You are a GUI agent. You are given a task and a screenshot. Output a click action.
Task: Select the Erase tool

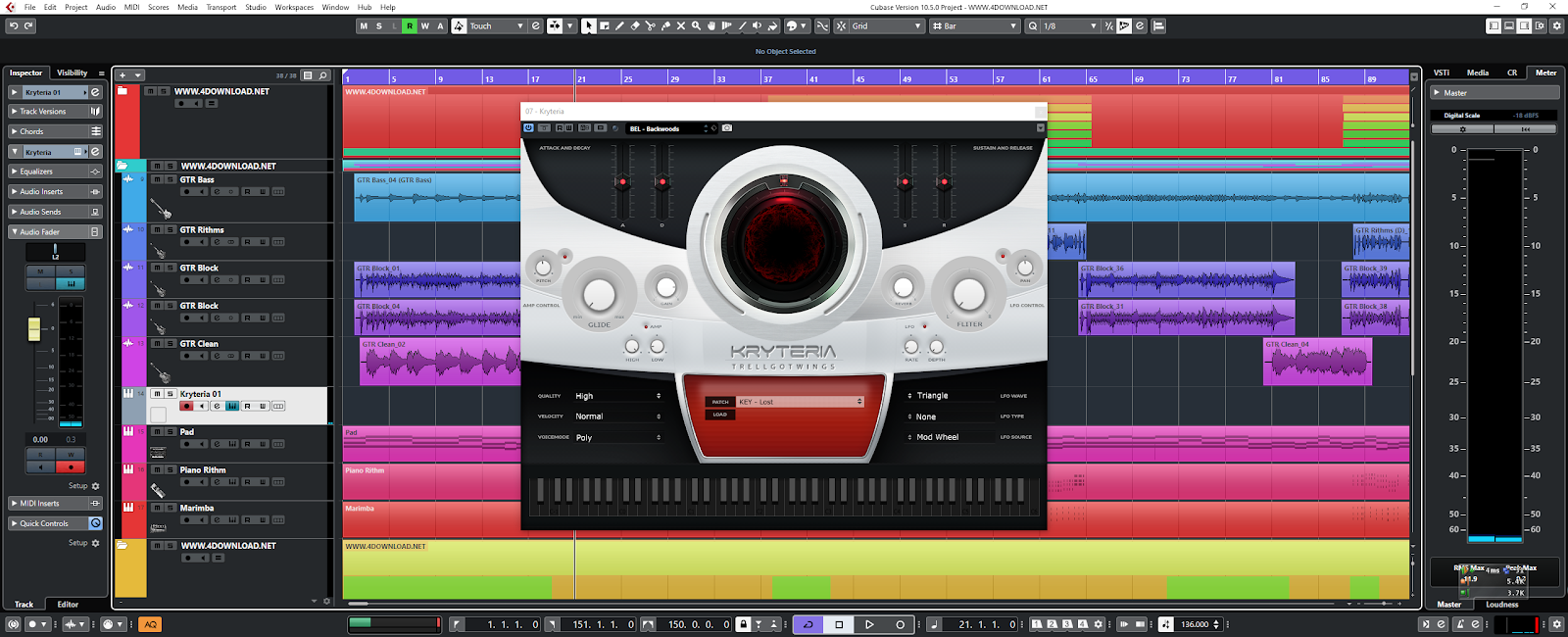(635, 26)
